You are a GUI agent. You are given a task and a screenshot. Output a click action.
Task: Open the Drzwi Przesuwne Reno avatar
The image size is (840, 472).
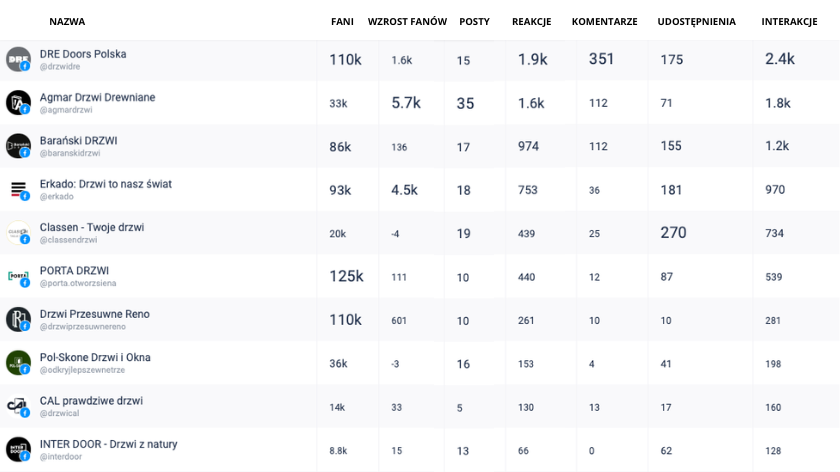coord(18,319)
